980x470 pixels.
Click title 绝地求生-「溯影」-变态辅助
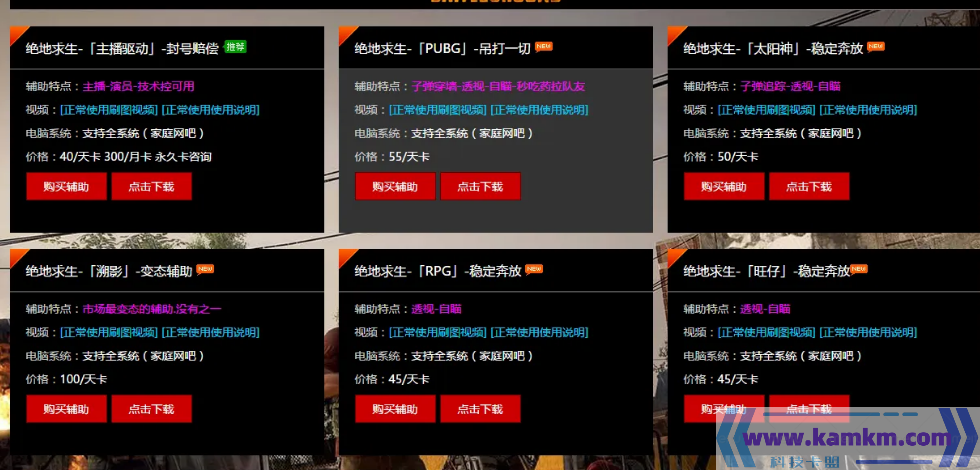click(x=109, y=271)
